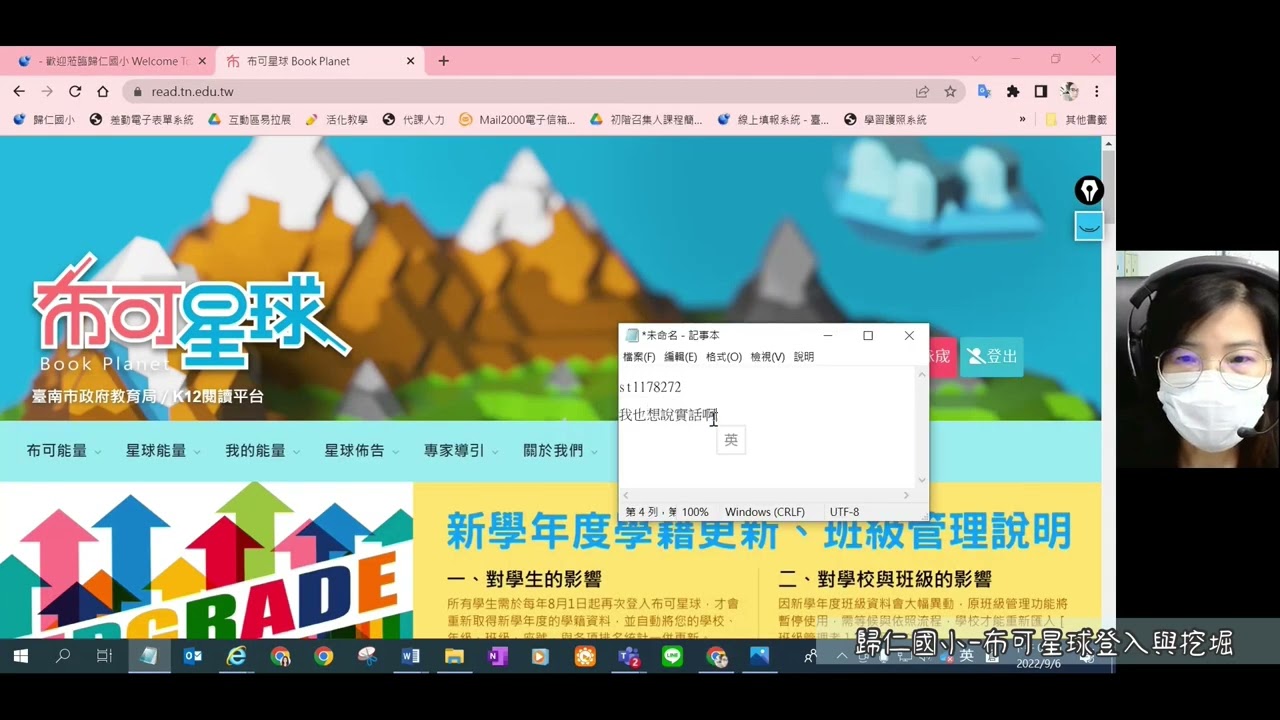The height and width of the screenshot is (720, 1280).
Task: Open the Chrome home page button
Action: click(x=102, y=91)
